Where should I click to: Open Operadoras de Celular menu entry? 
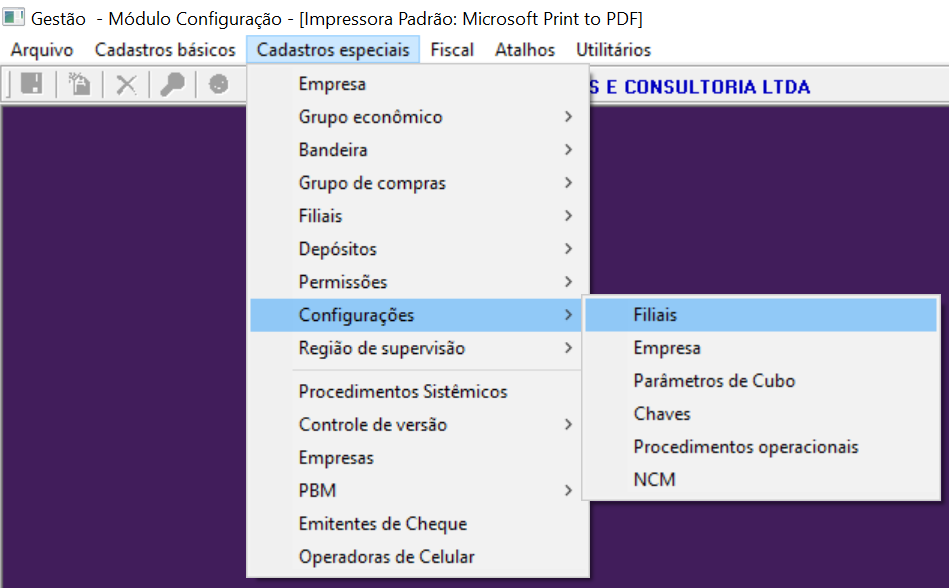[x=387, y=557]
